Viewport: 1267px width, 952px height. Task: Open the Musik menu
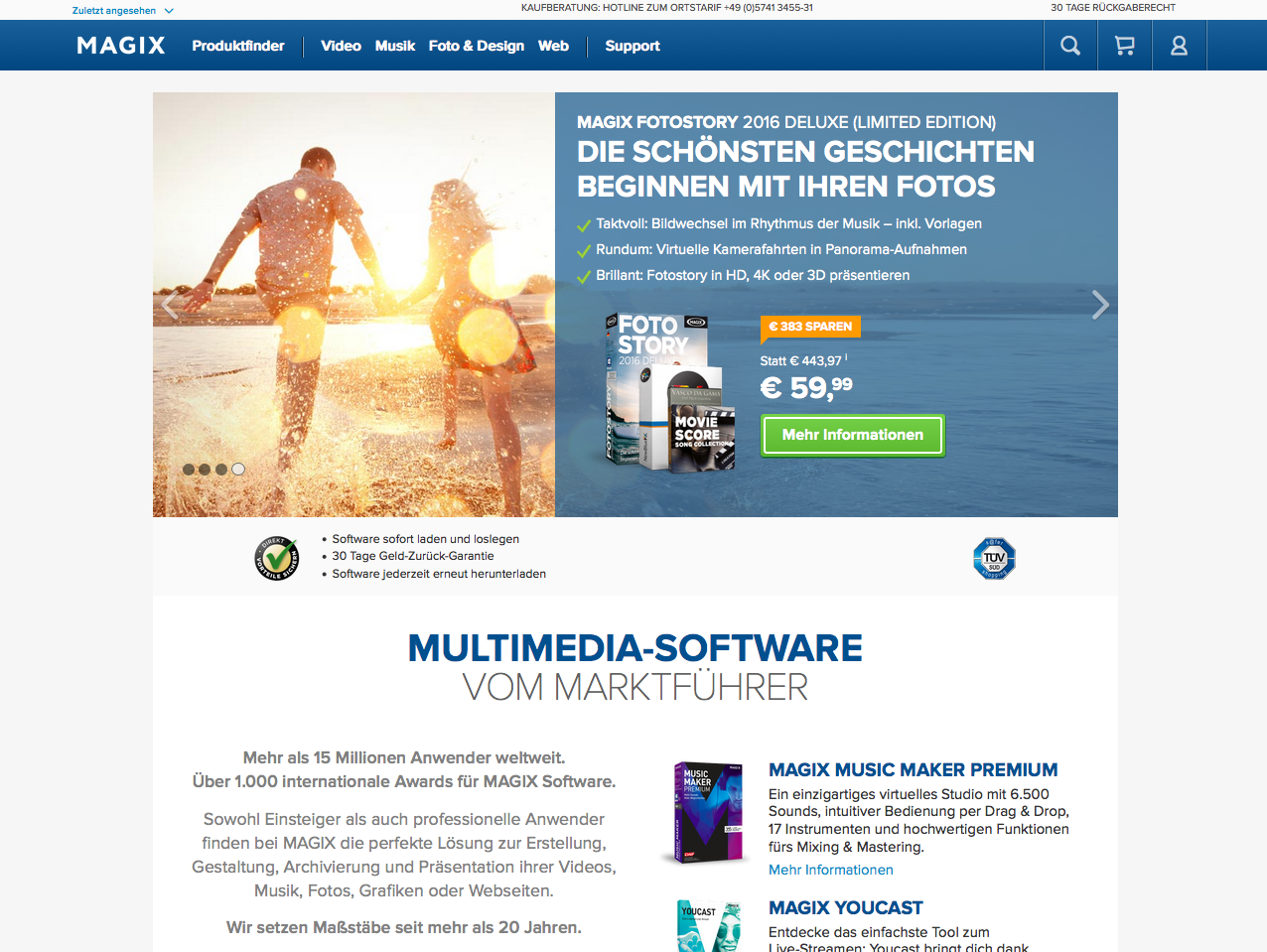395,46
